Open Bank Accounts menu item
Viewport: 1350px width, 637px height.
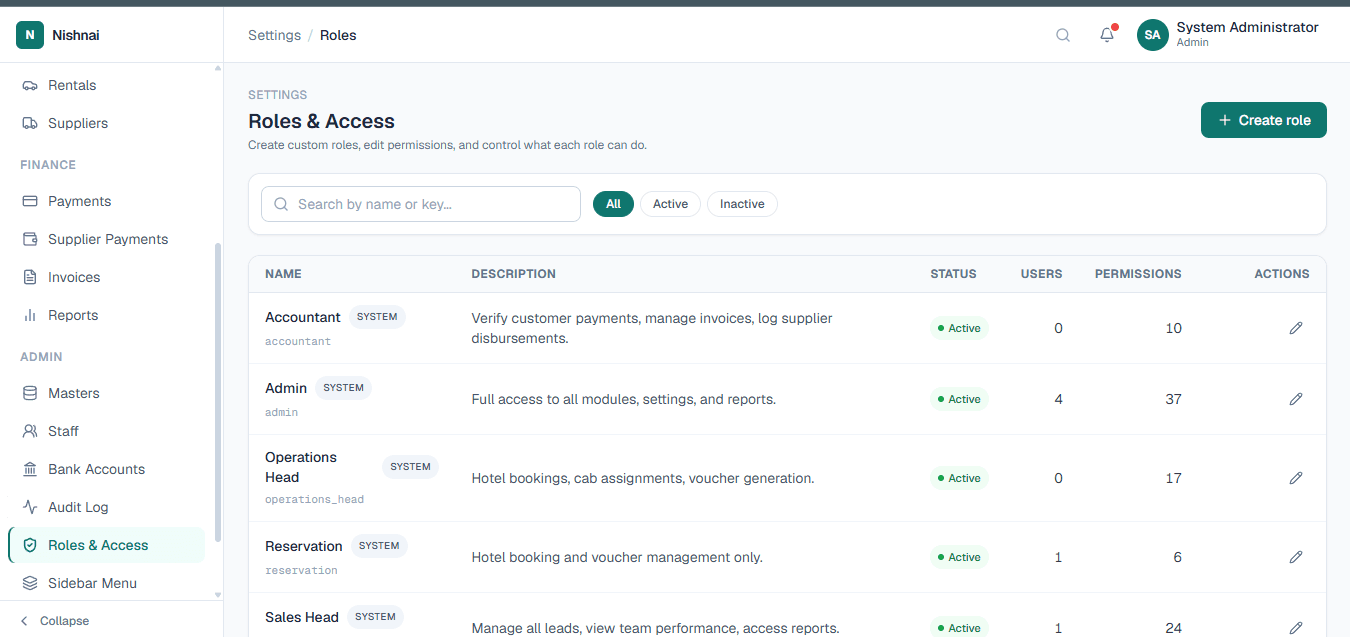tap(106, 469)
